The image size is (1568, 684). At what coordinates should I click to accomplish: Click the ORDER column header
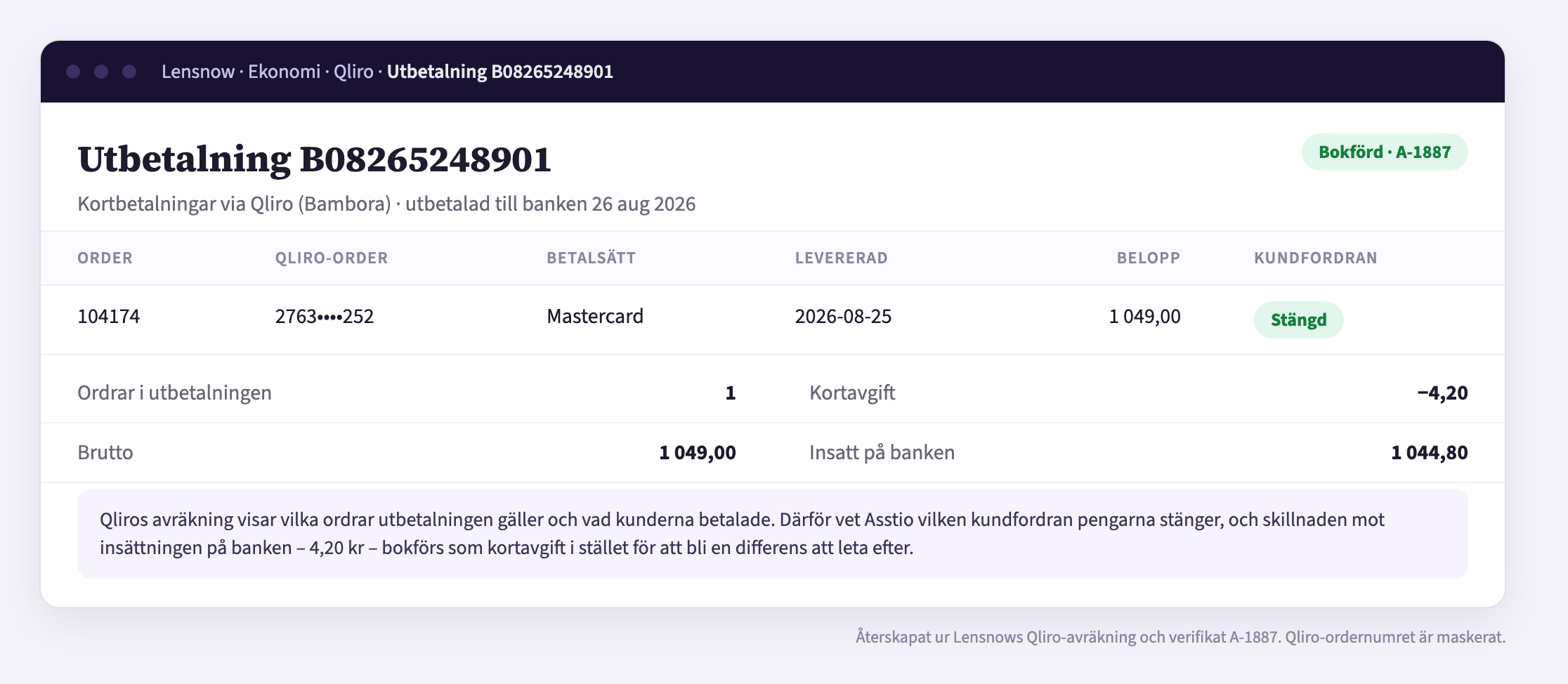105,258
